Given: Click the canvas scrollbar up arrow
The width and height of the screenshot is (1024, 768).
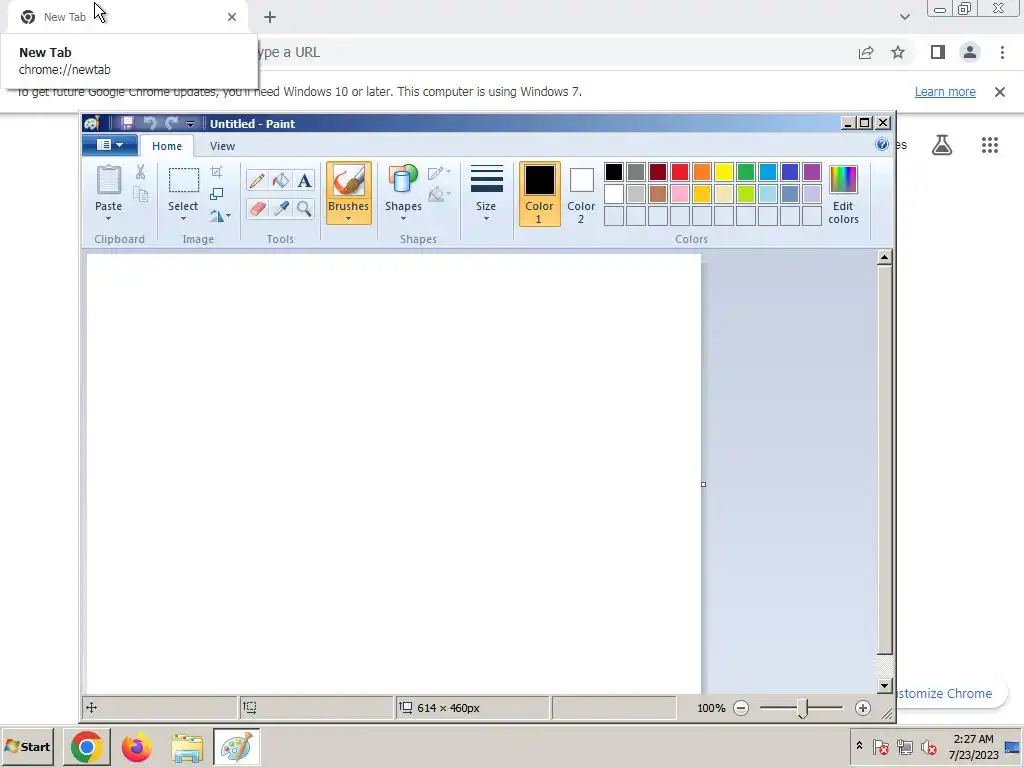Looking at the screenshot, I should pos(885,257).
